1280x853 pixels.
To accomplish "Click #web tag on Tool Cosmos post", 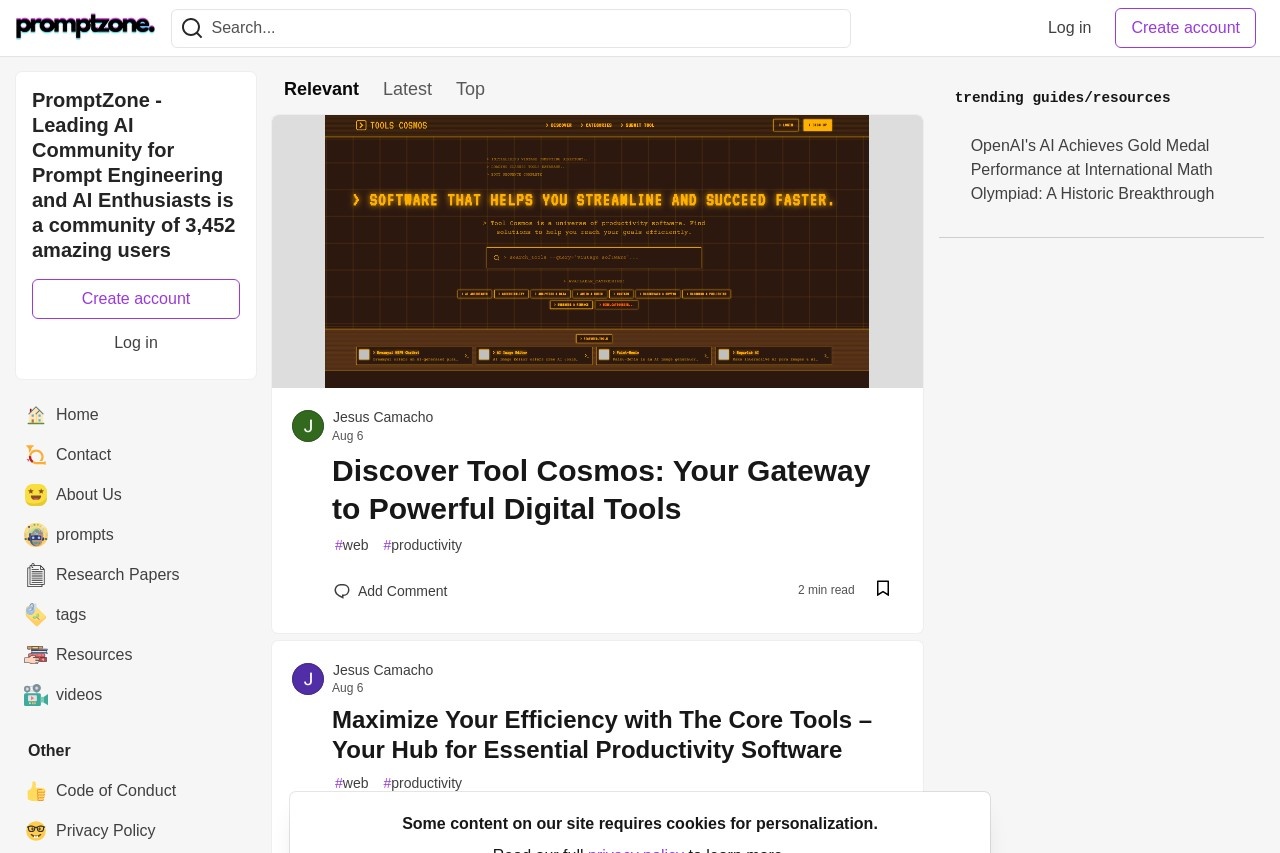I will (352, 545).
